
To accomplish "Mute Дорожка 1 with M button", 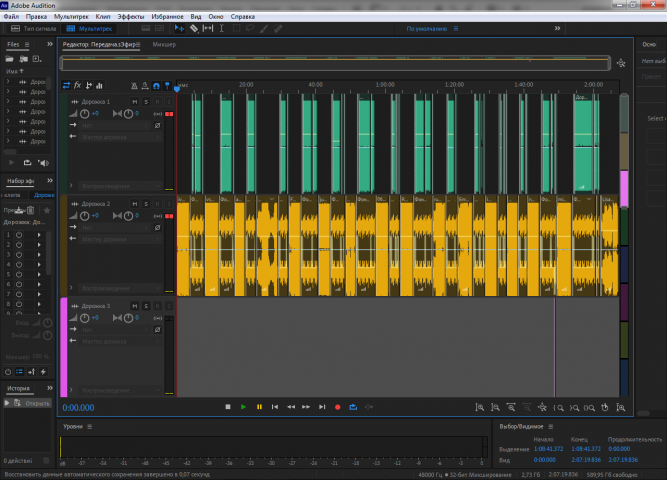I will coord(135,102).
